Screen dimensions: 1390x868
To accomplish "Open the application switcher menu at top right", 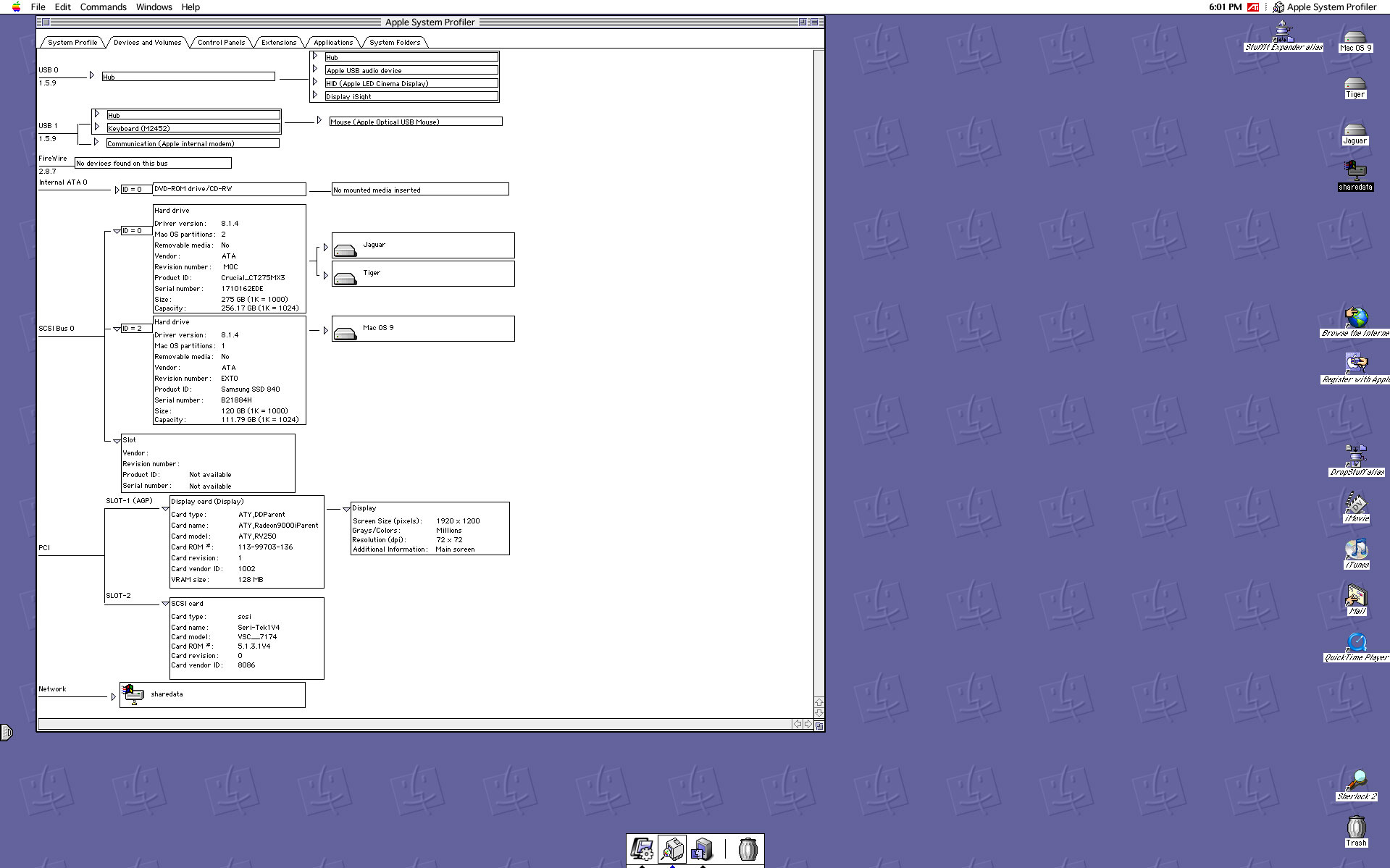I will point(1325,7).
